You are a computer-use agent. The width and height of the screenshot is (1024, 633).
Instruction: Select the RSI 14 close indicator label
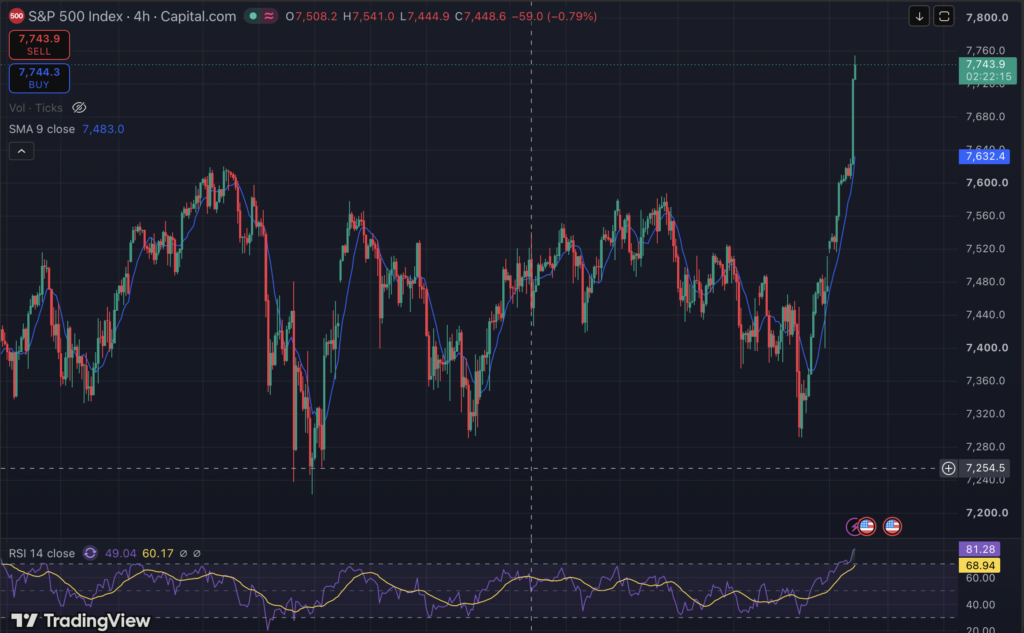tap(42, 553)
